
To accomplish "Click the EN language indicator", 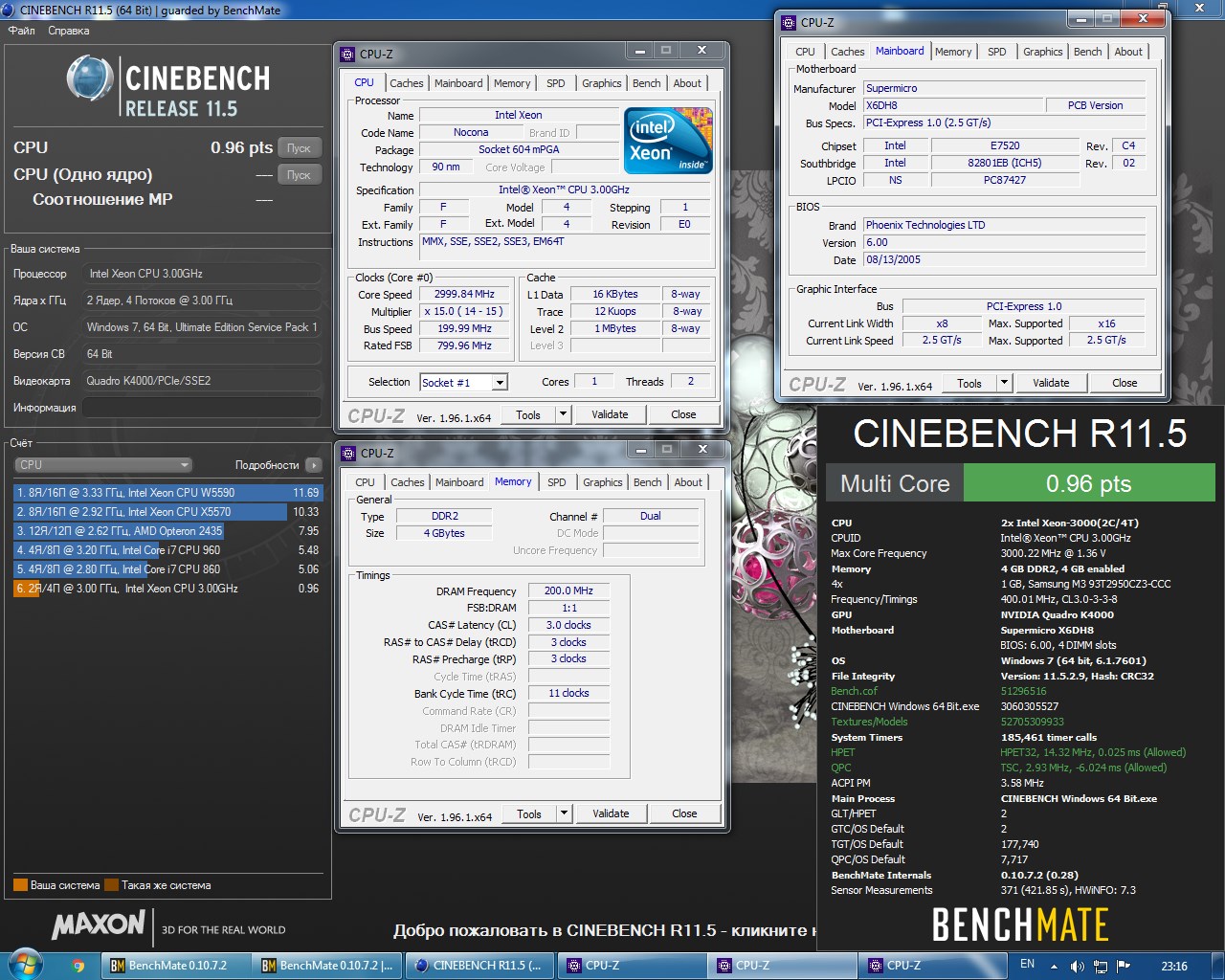I will (1027, 965).
